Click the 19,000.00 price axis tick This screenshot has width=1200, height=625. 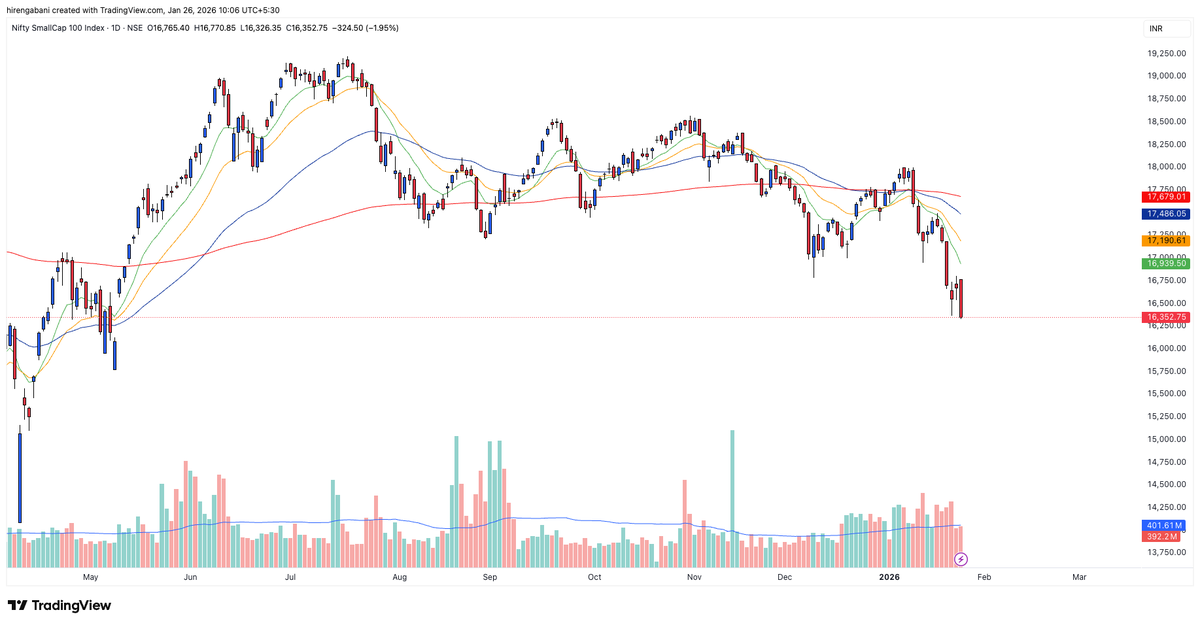click(1167, 76)
